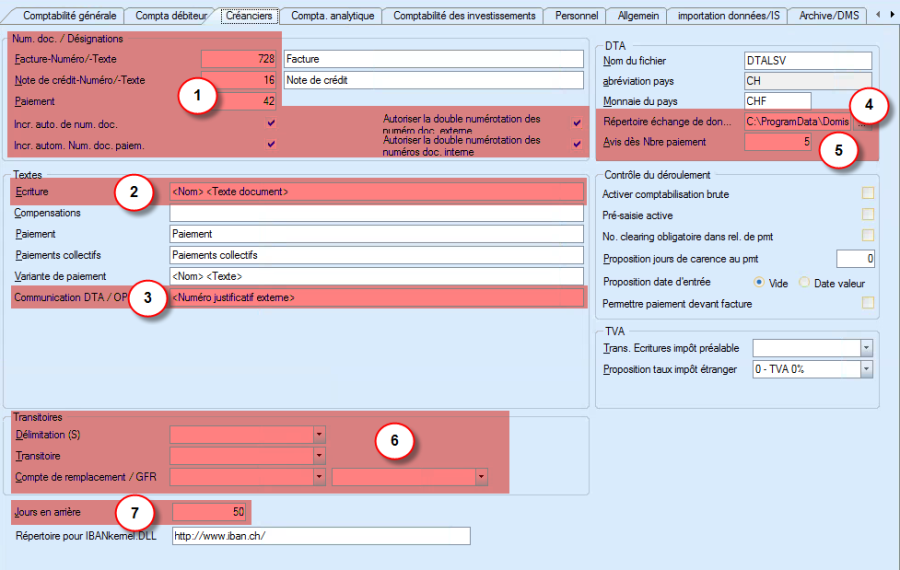Screen dimensions: 900x570
Task: Toggle double numérotation des numéro doc. externe
Action: [x=576, y=123]
